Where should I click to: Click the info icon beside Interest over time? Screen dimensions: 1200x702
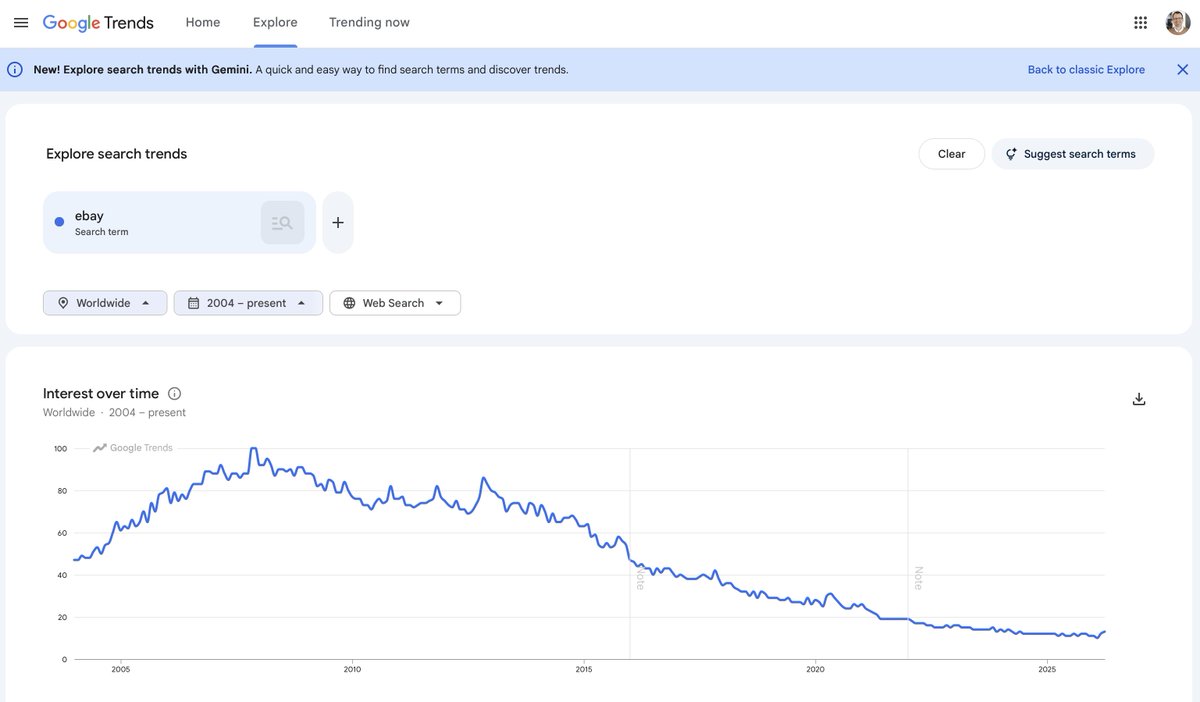(x=174, y=394)
